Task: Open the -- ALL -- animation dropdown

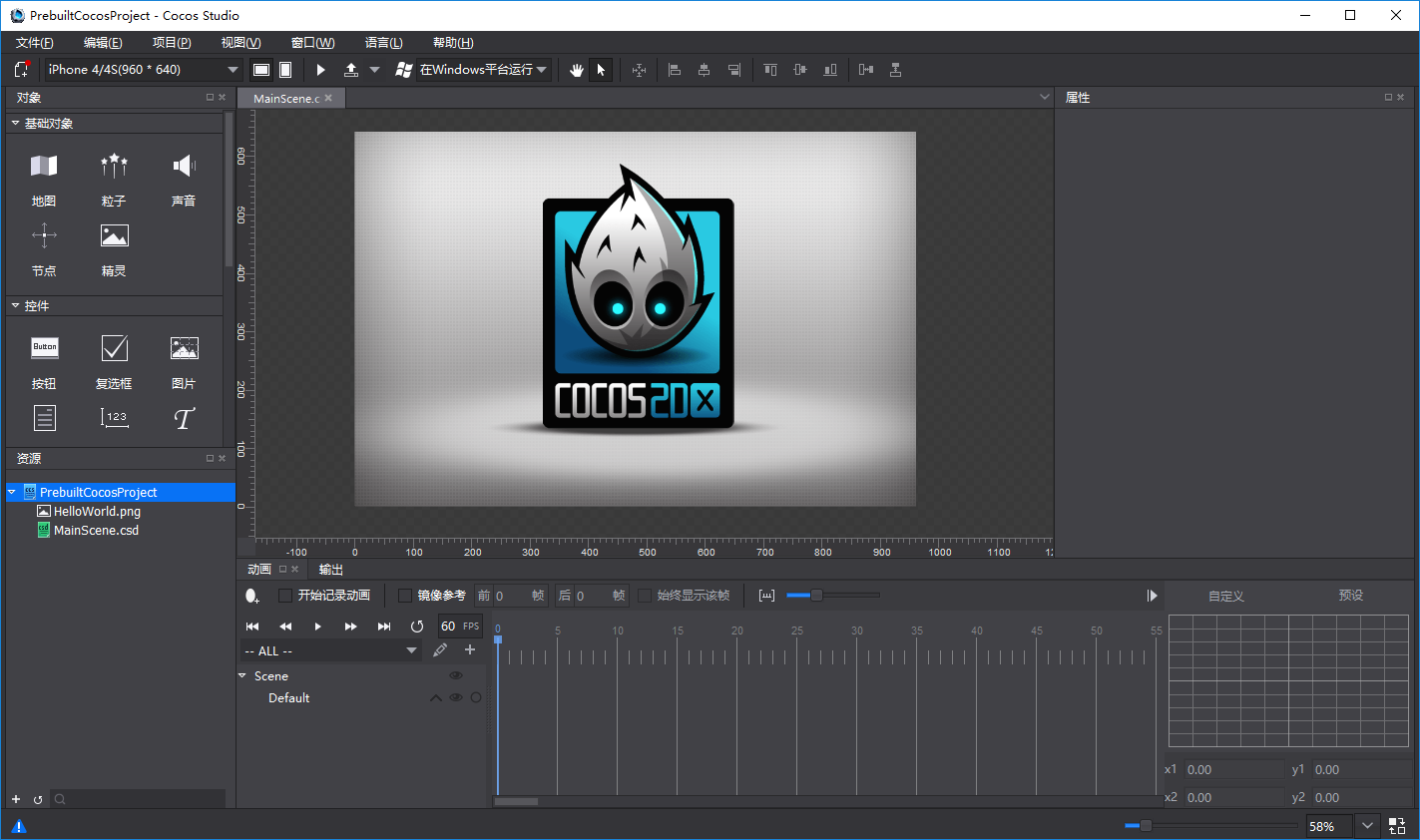Action: tap(330, 650)
